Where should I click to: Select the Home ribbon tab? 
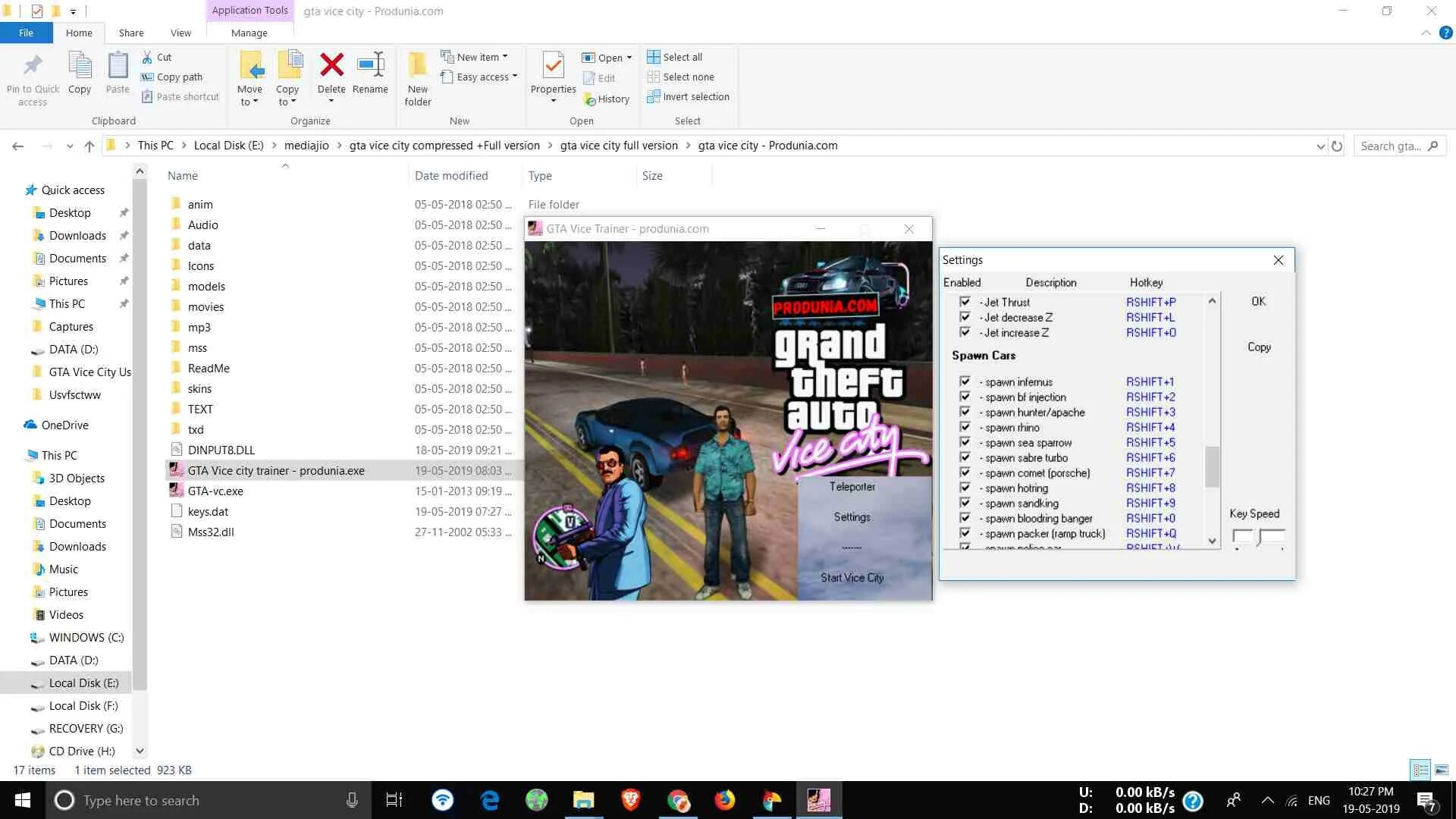[79, 33]
